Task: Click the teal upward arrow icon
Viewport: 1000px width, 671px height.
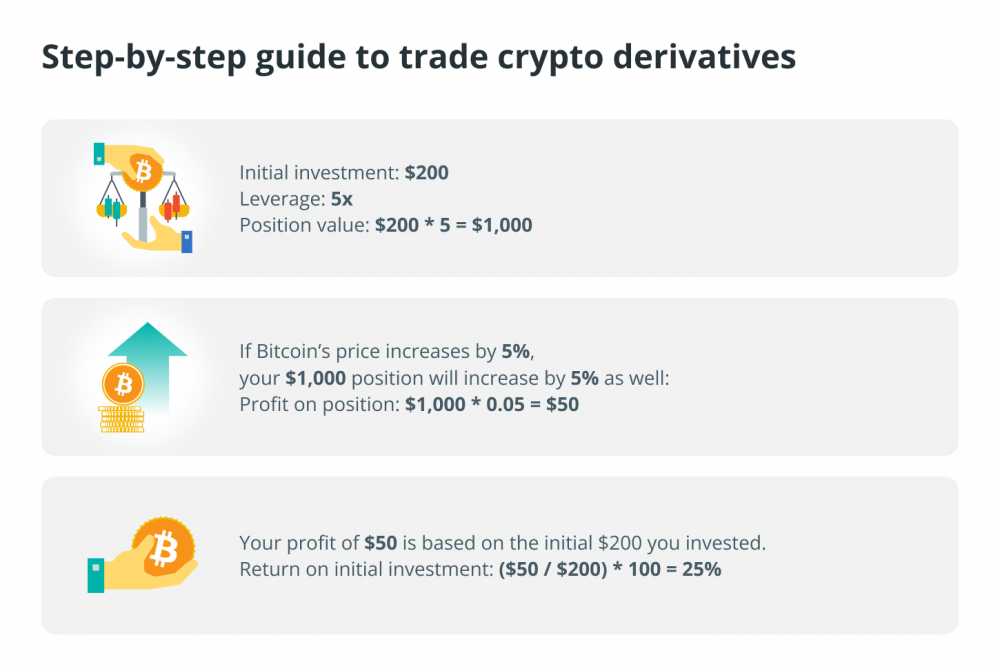Action: point(149,369)
